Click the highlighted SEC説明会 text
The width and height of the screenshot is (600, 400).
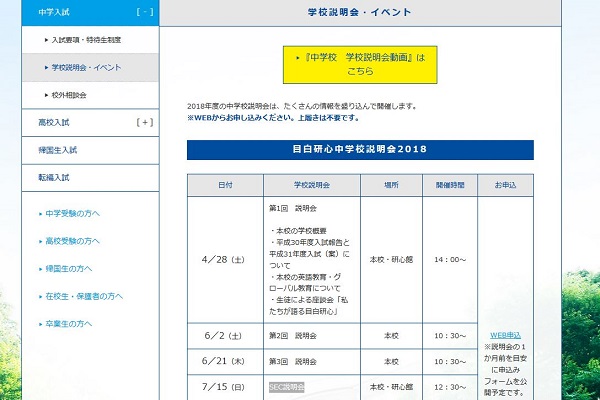click(286, 386)
